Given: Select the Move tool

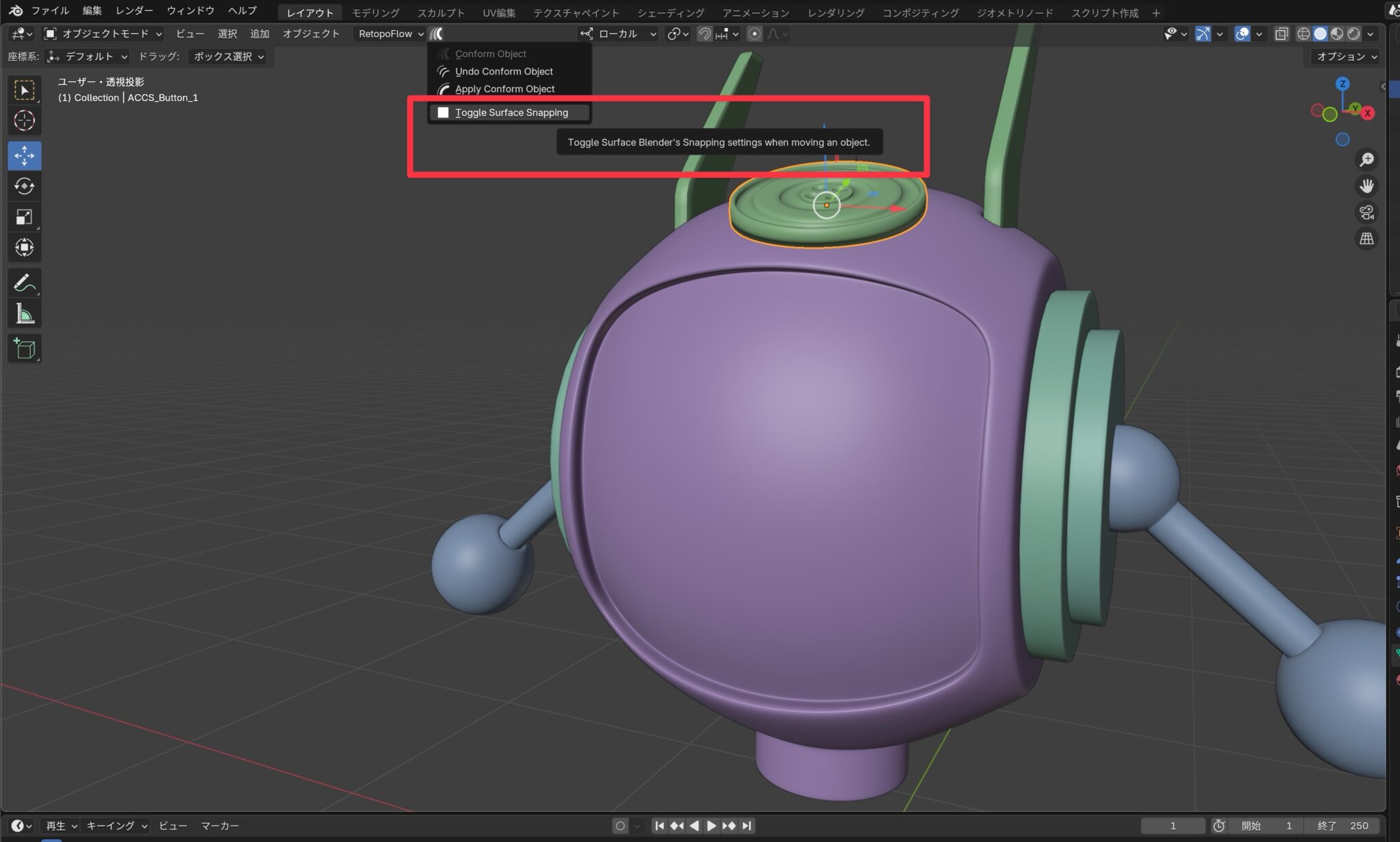Looking at the screenshot, I should coord(24,155).
